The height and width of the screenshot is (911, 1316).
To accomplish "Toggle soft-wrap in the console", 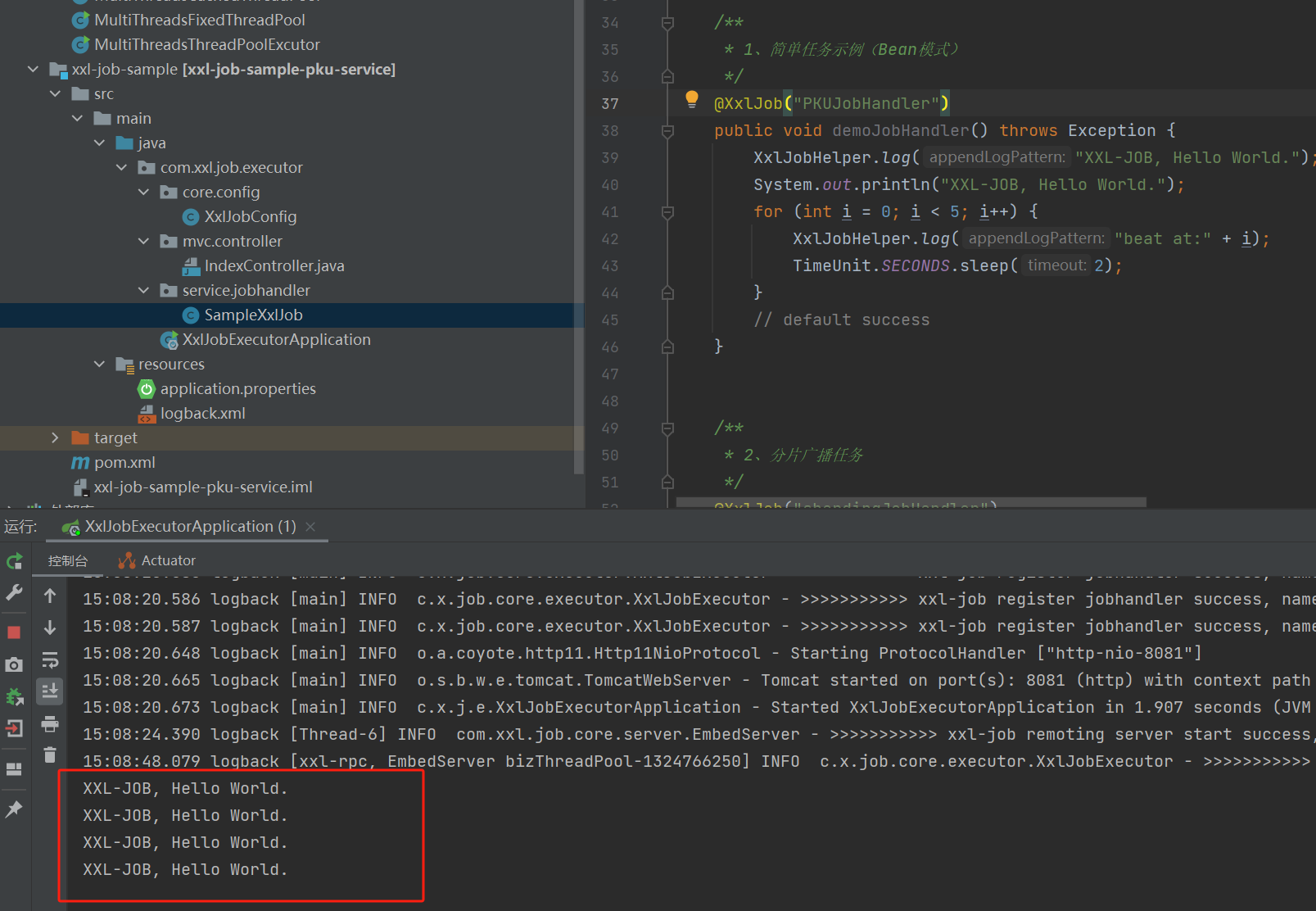I will coord(50,660).
